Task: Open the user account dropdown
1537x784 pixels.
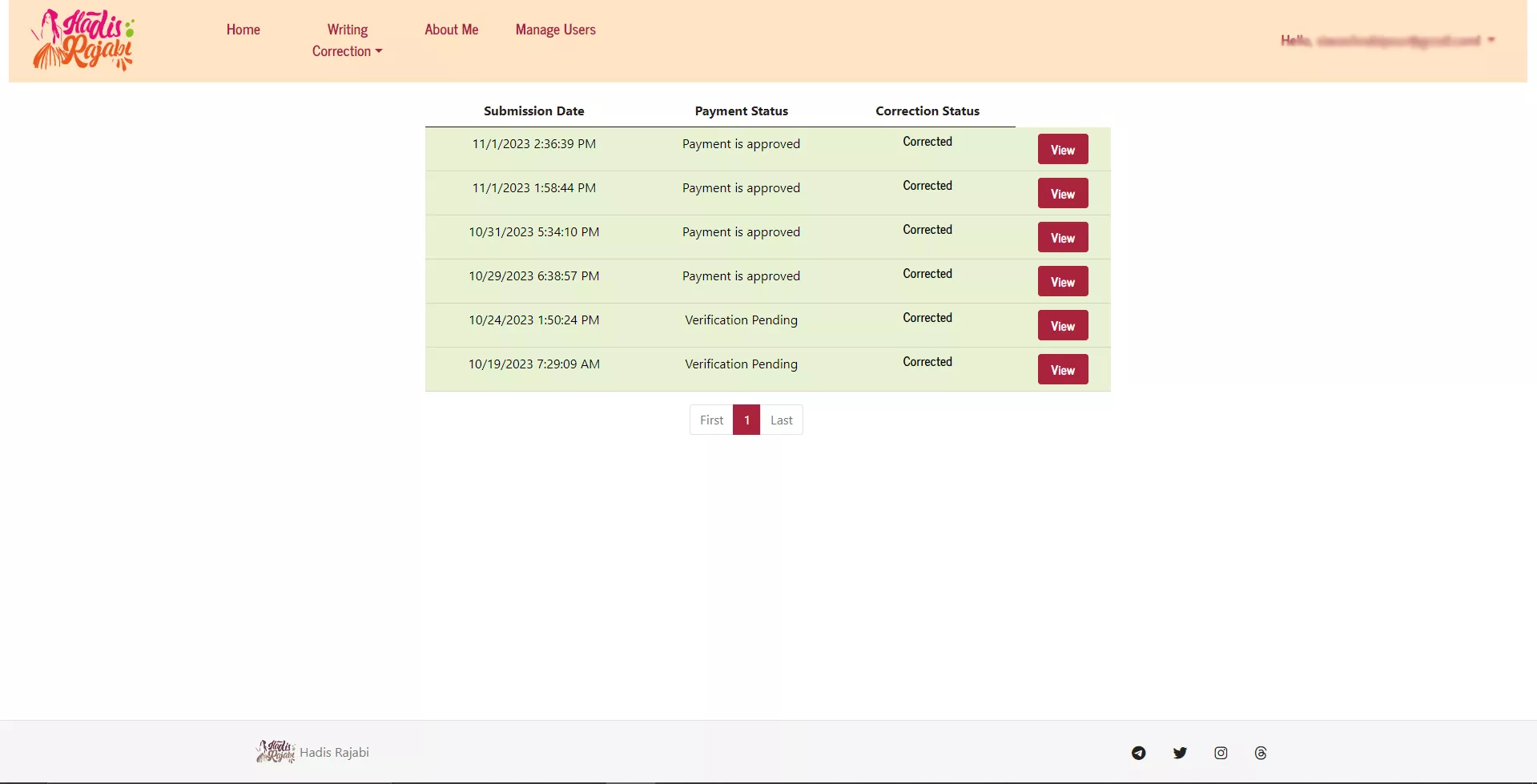Action: pos(1387,40)
